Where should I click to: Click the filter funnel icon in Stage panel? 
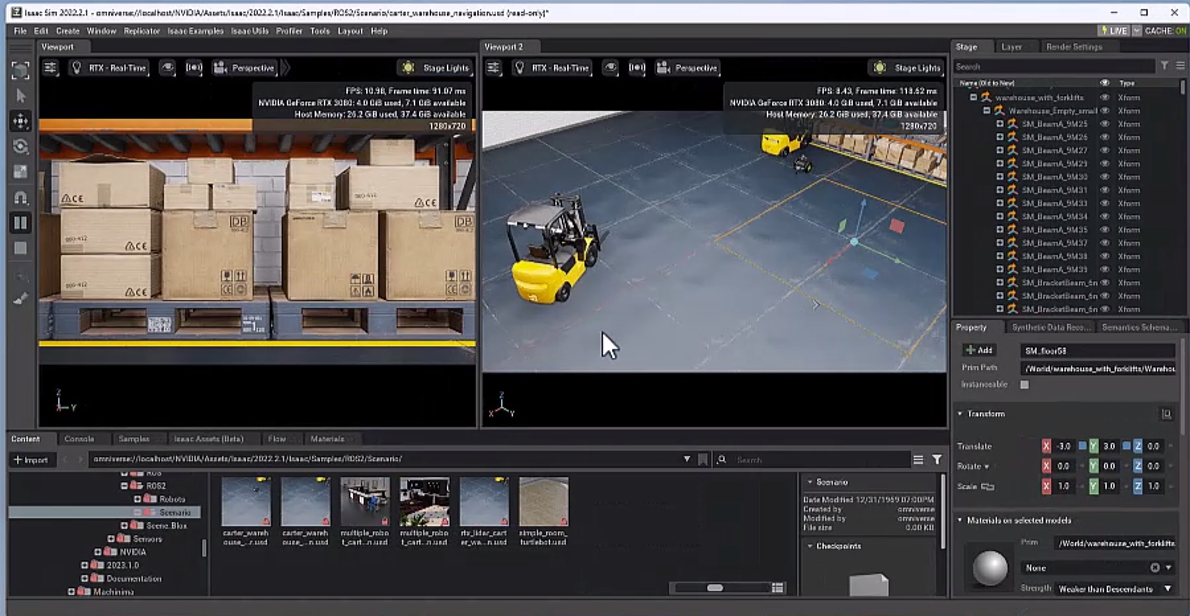[x=1164, y=66]
